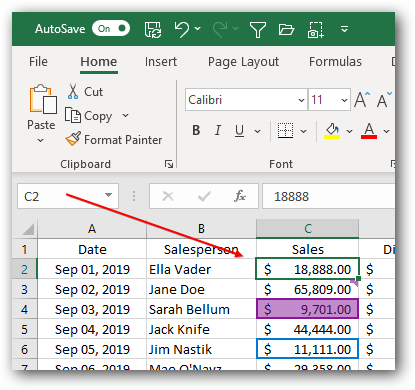The image size is (415, 390).
Task: Toggle Italic formatting
Action: point(218,130)
